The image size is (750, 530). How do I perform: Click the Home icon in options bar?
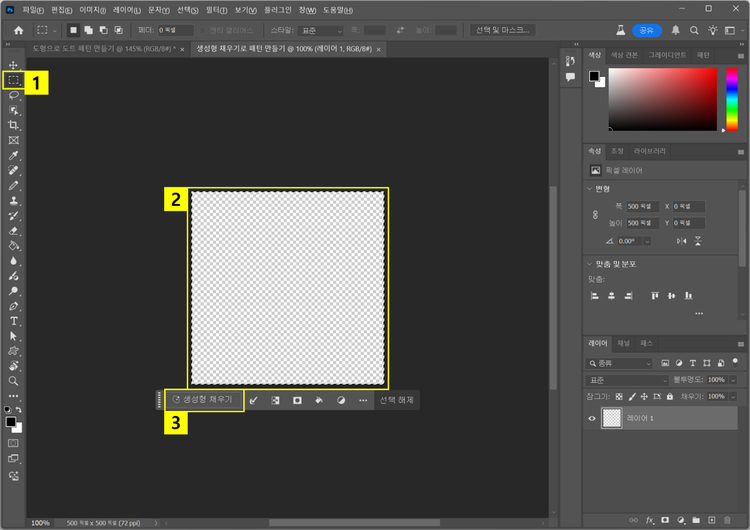tap(18, 30)
